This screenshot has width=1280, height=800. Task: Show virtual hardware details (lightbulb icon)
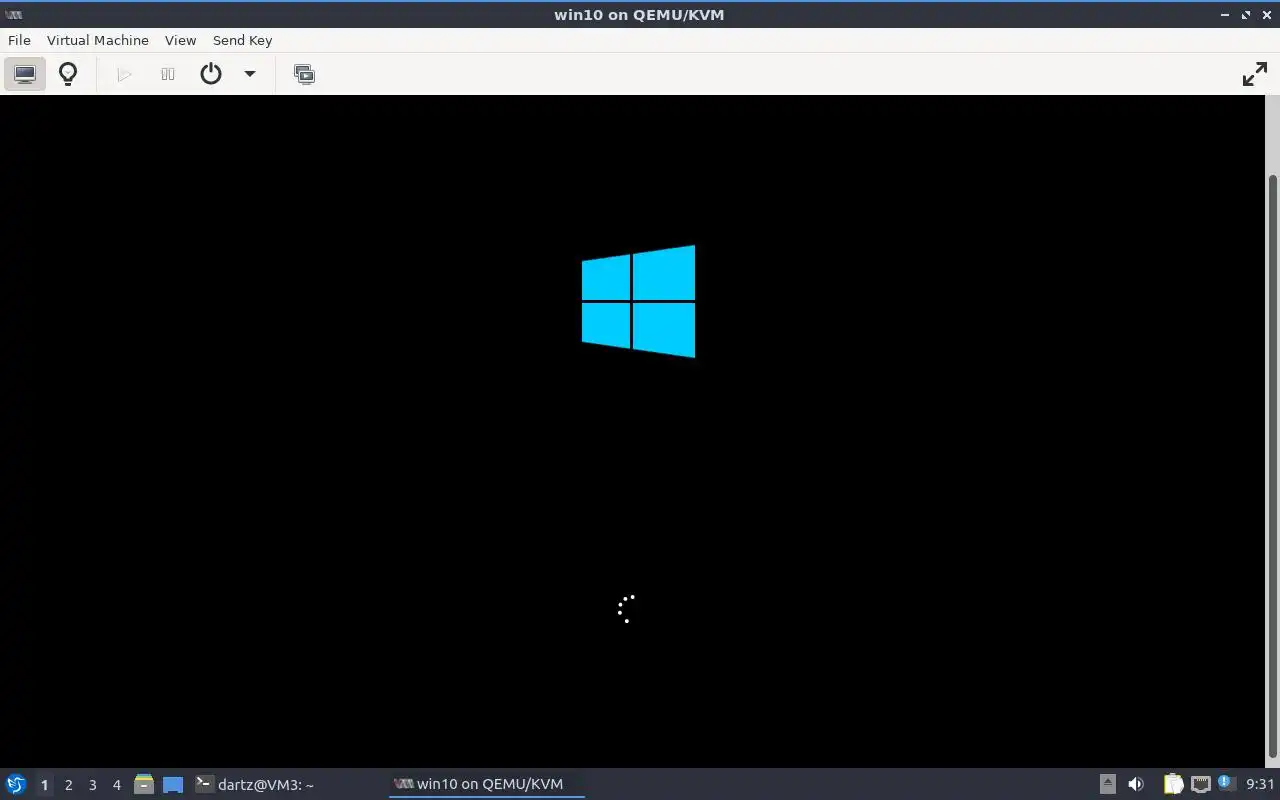68,74
